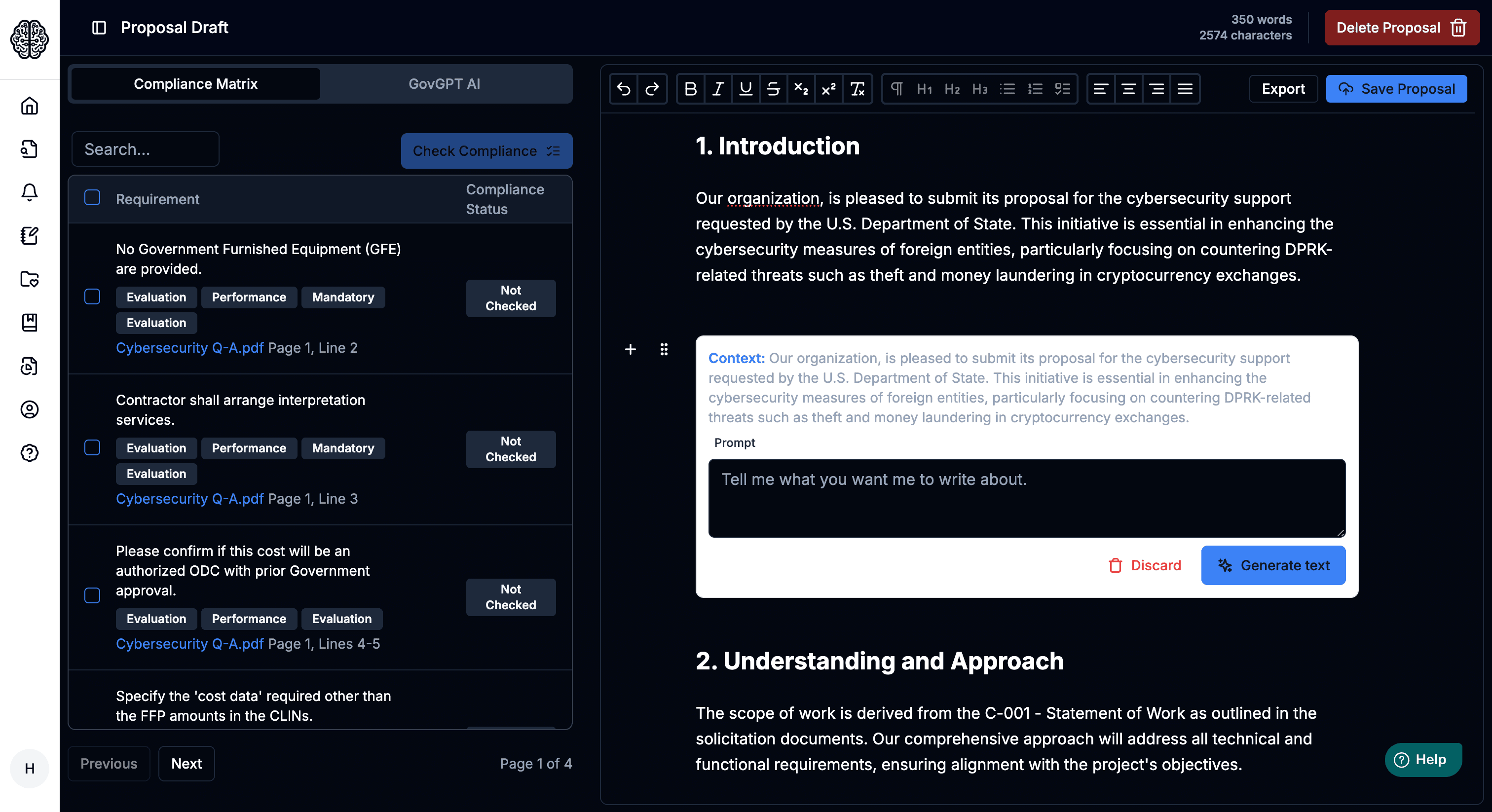Apply Heading 2 formatting

pyautogui.click(x=952, y=89)
